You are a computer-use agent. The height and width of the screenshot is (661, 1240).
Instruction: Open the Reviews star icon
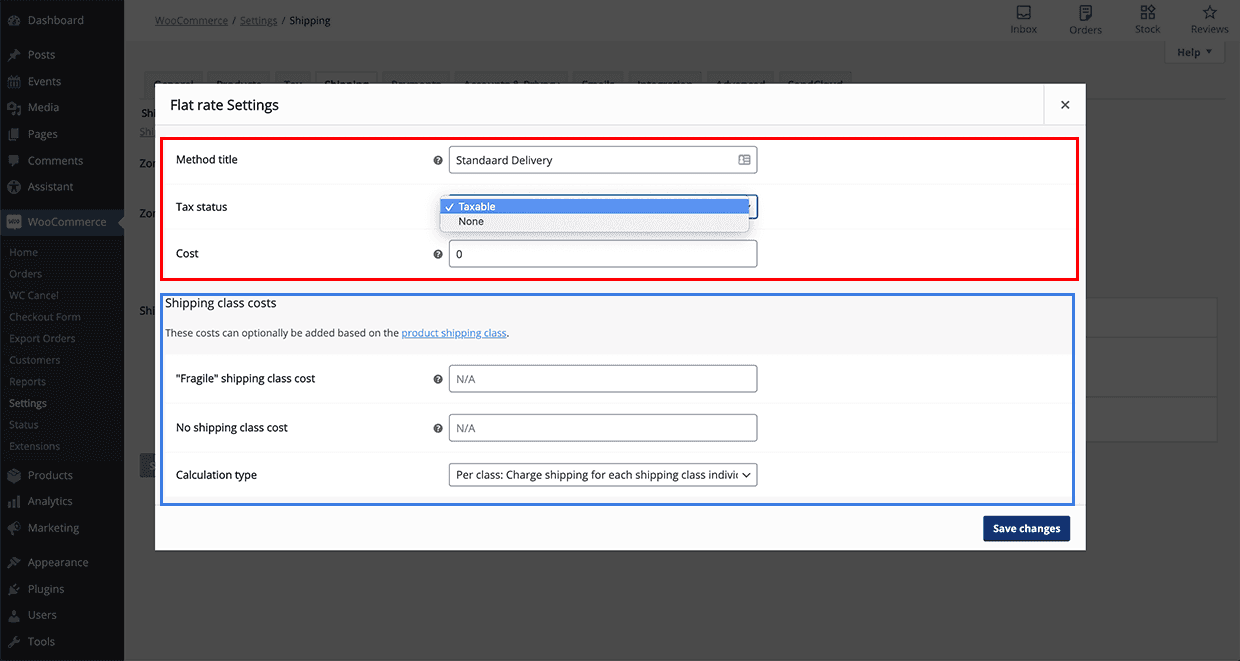pyautogui.click(x=1210, y=13)
